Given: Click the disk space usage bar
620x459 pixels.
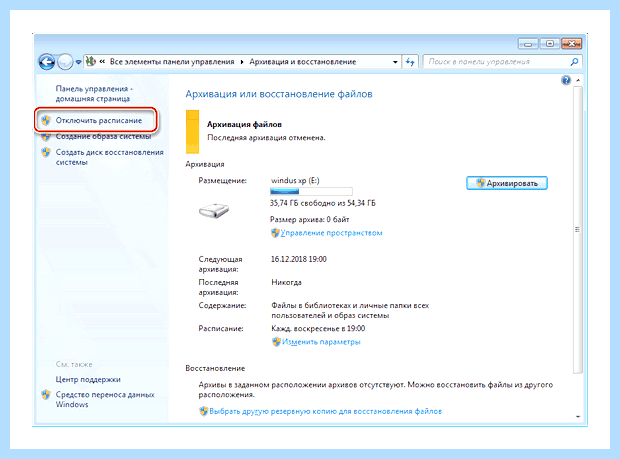Looking at the screenshot, I should (x=311, y=192).
